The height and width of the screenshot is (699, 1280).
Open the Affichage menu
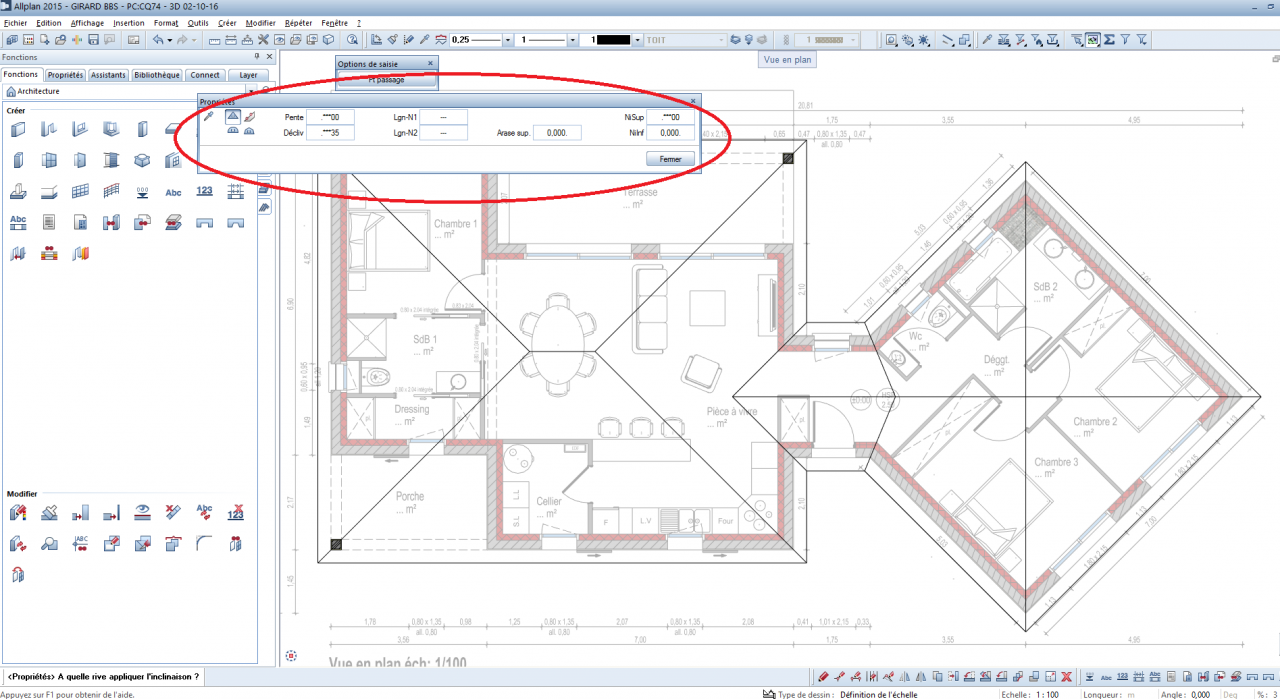[86, 22]
